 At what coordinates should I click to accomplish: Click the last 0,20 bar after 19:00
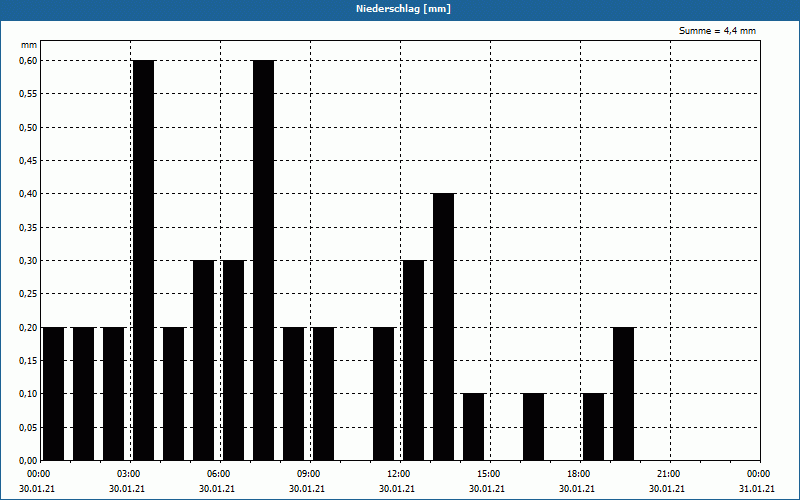click(623, 394)
